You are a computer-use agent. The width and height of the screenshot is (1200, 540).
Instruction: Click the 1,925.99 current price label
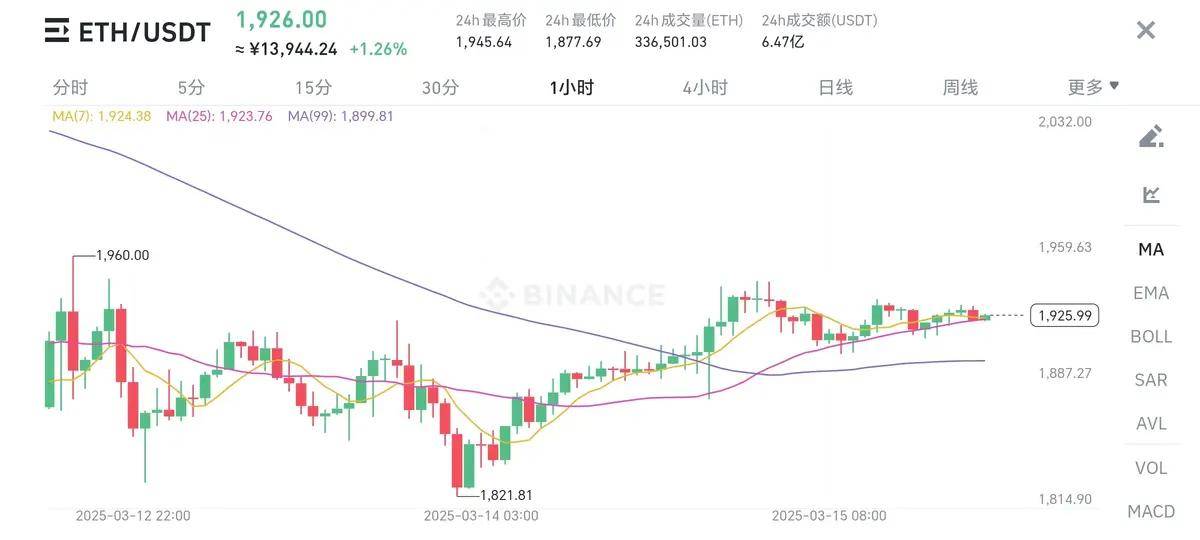coord(1064,316)
